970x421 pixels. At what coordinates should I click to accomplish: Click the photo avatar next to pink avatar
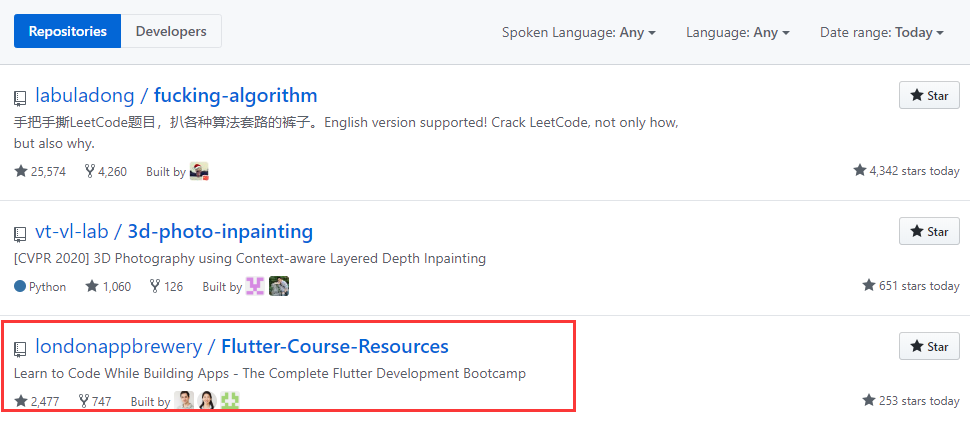(x=280, y=286)
